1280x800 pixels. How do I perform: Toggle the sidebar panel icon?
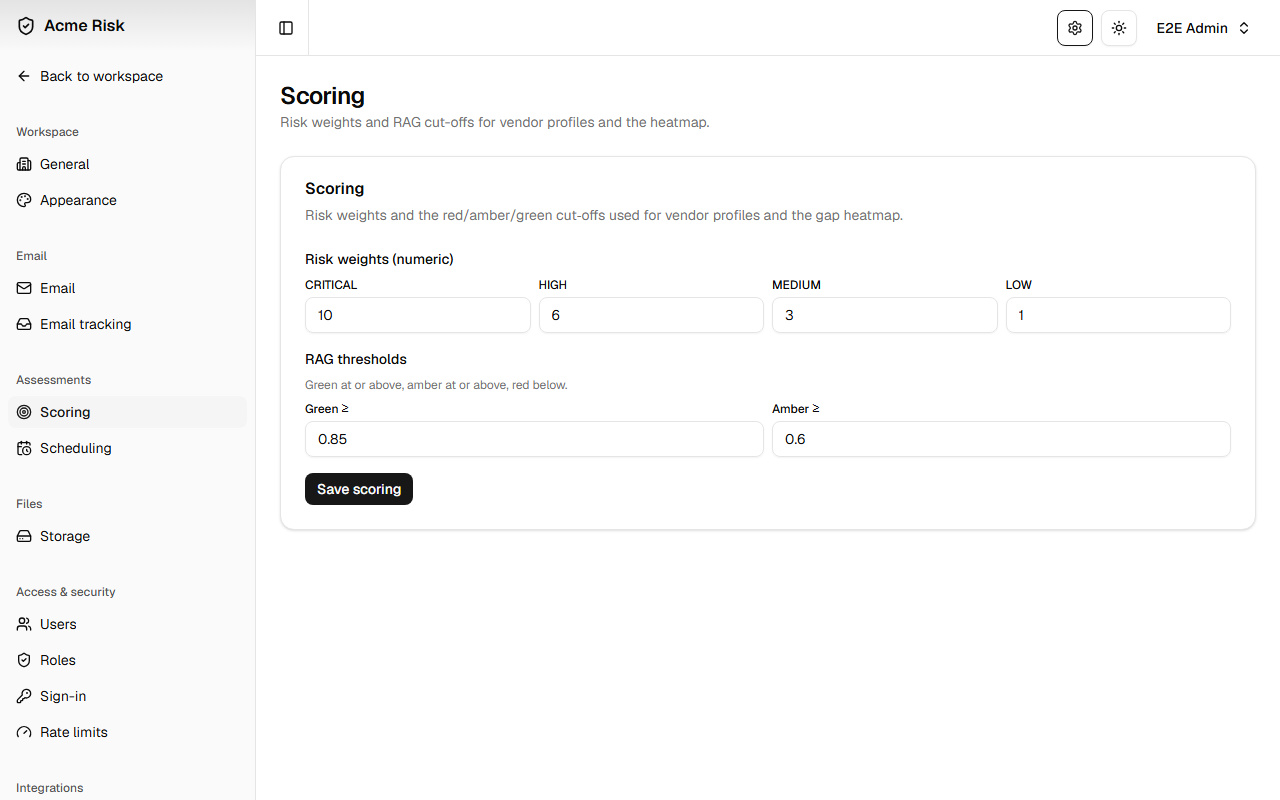[x=286, y=28]
